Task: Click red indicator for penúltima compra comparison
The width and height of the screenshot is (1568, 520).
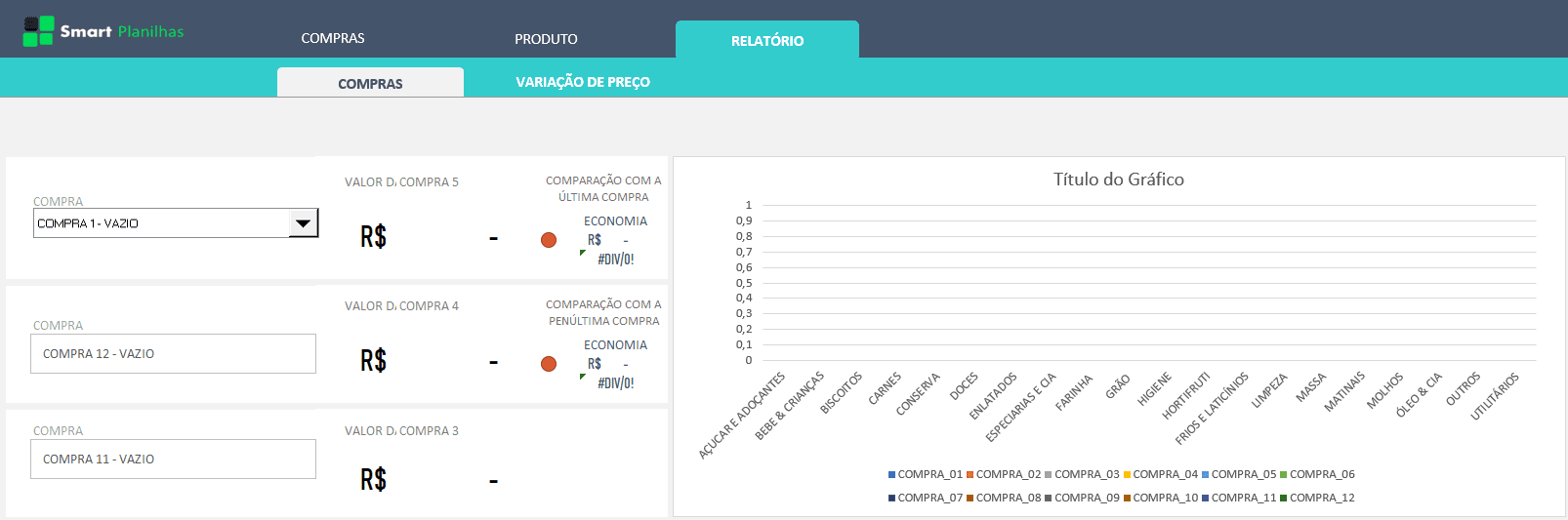Action: (549, 364)
